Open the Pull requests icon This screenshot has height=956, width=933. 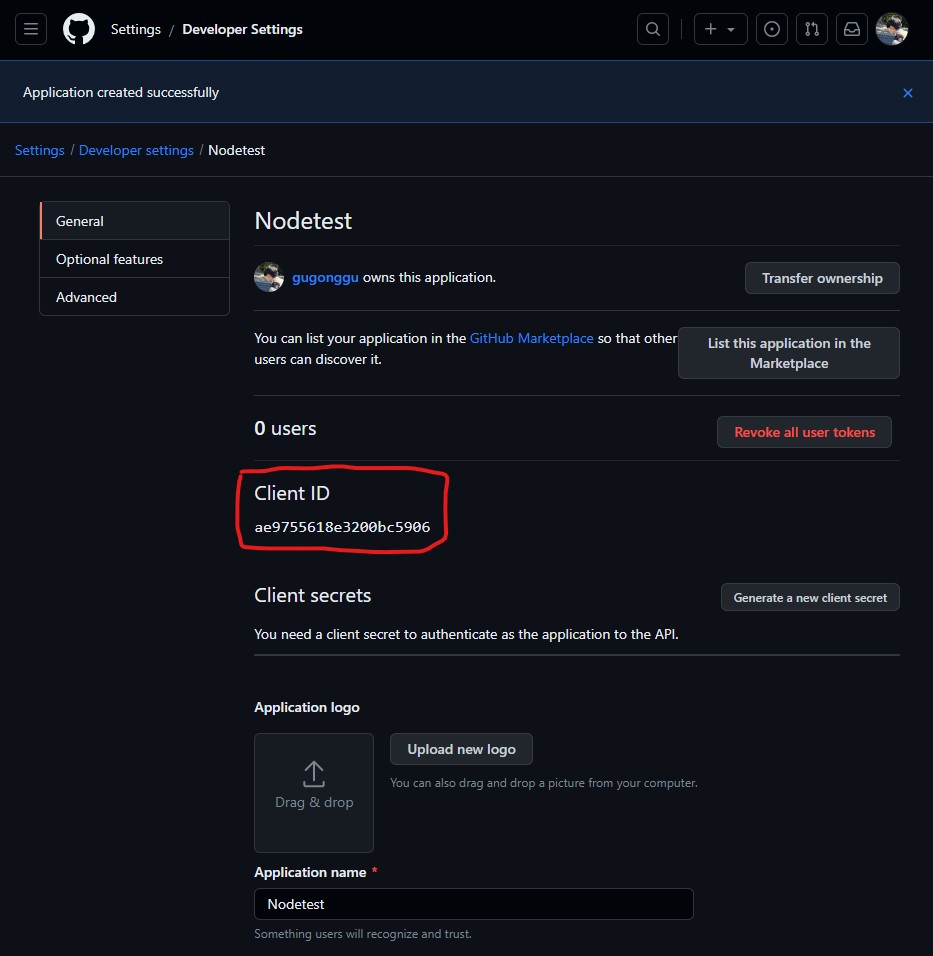pyautogui.click(x=812, y=29)
